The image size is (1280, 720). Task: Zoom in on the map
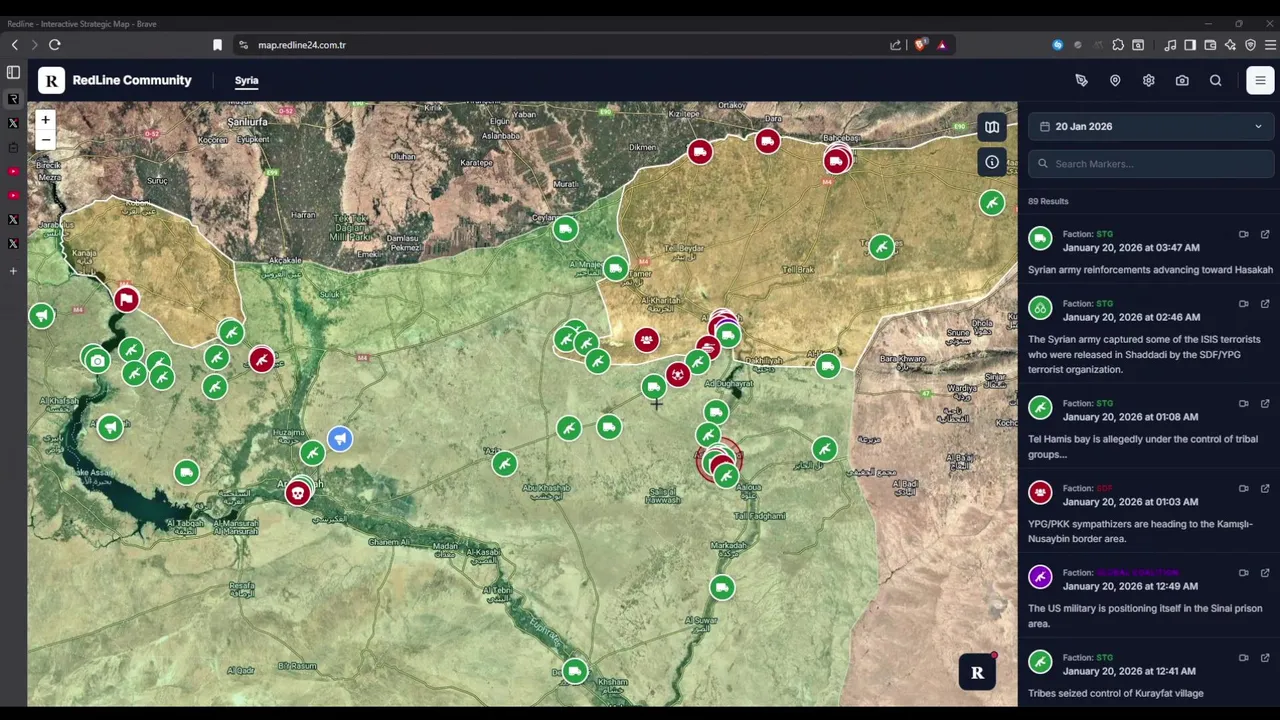coord(45,120)
